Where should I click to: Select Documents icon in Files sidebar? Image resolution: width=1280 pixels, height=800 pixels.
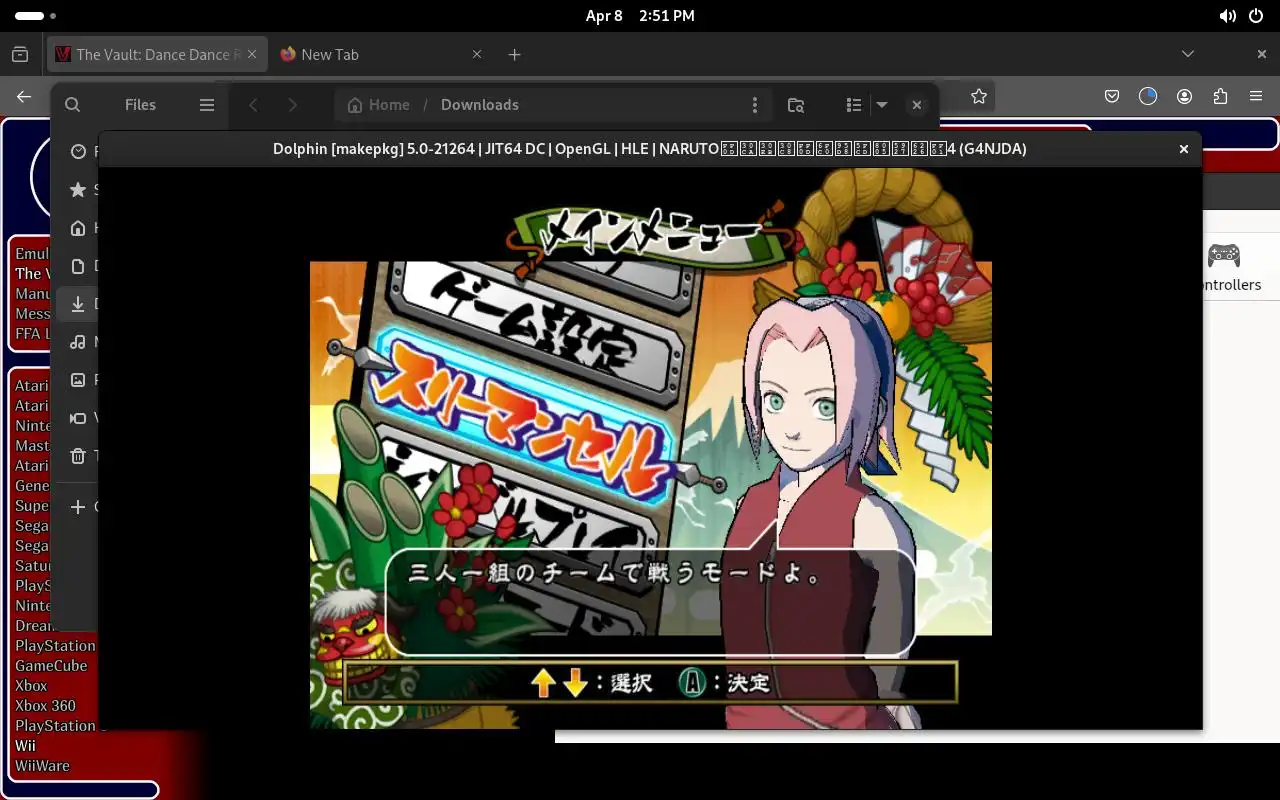[x=78, y=266]
